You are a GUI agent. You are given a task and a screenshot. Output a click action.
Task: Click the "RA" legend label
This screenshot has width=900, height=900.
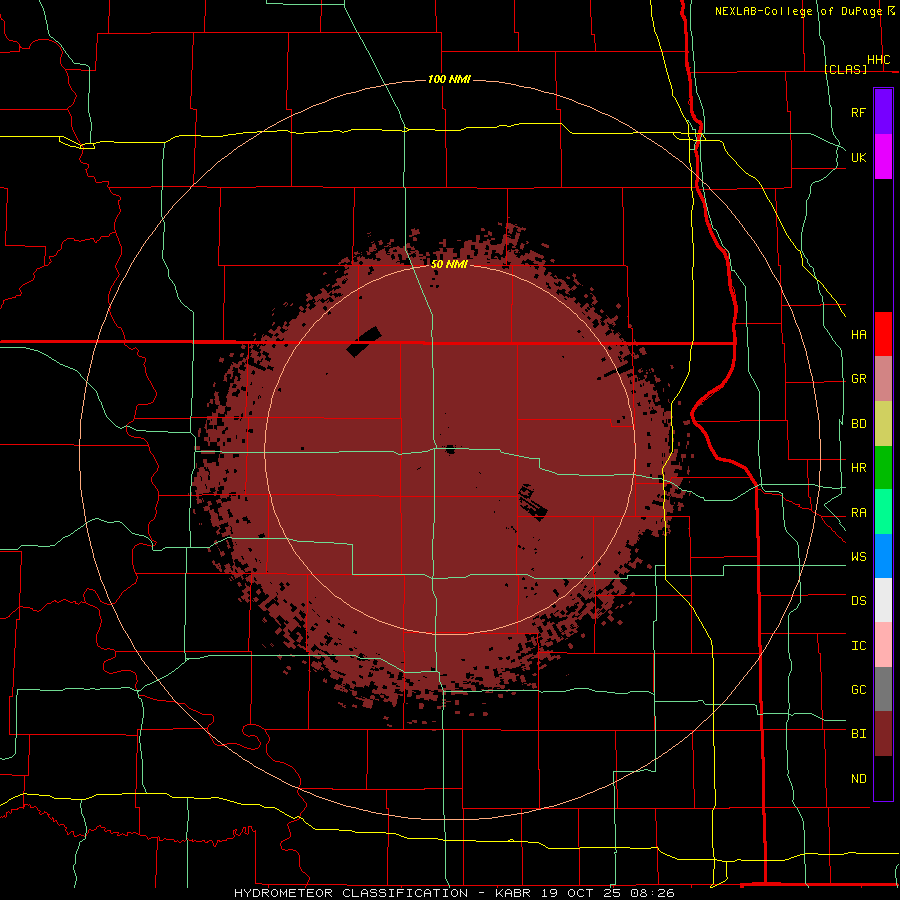858,513
